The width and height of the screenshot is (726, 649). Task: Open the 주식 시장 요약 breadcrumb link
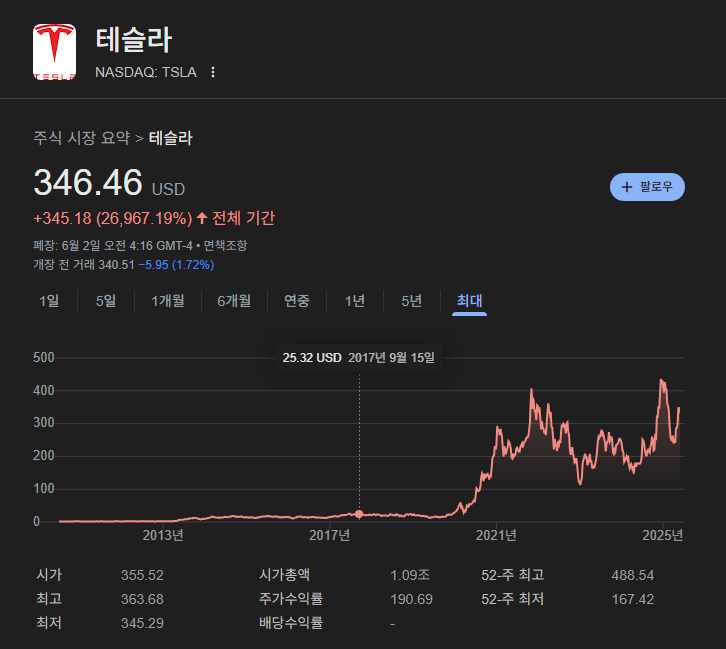pyautogui.click(x=81, y=138)
